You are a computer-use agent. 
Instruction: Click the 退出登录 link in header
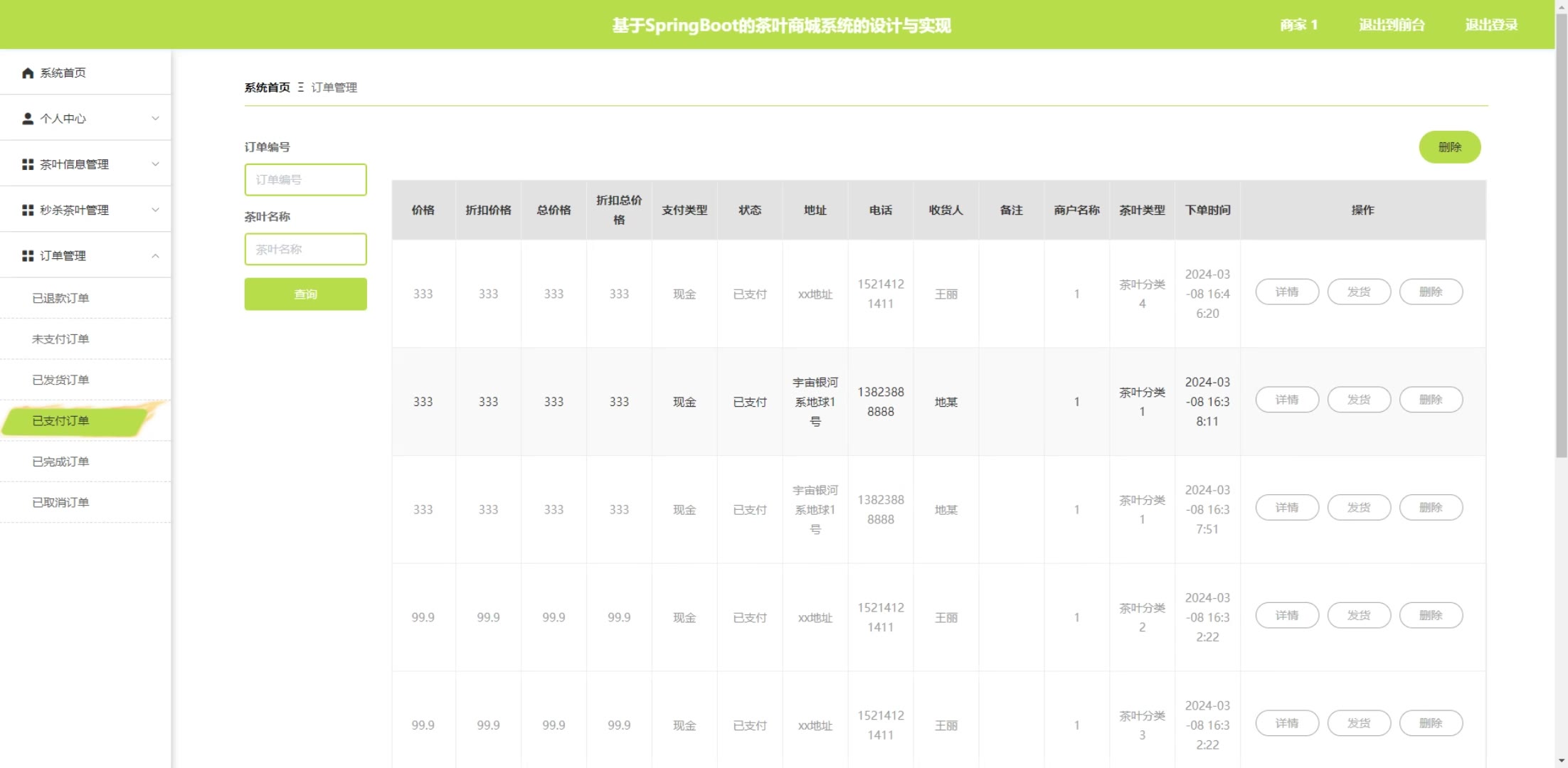(1491, 25)
